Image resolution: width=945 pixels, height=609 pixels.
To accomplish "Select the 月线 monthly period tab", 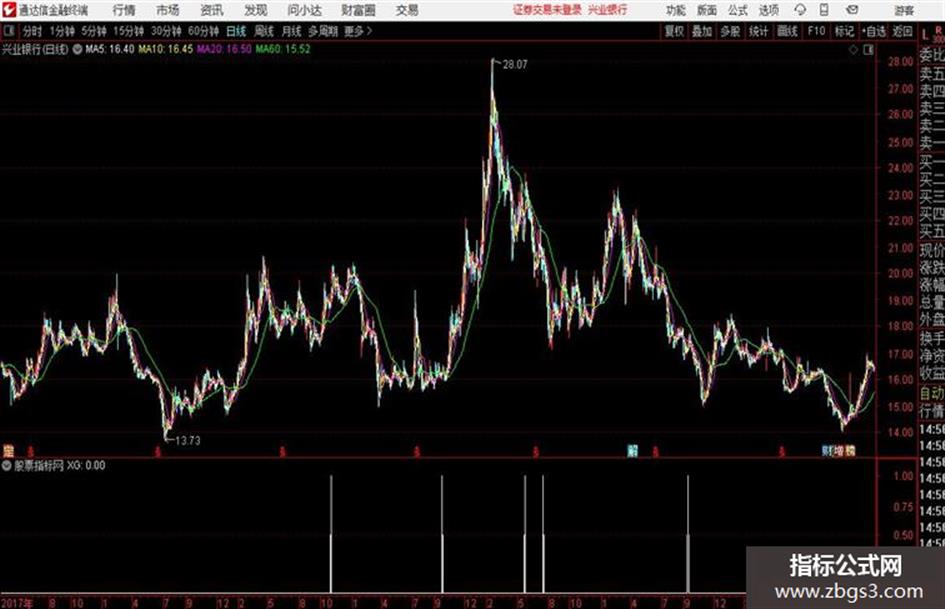I will [x=291, y=31].
